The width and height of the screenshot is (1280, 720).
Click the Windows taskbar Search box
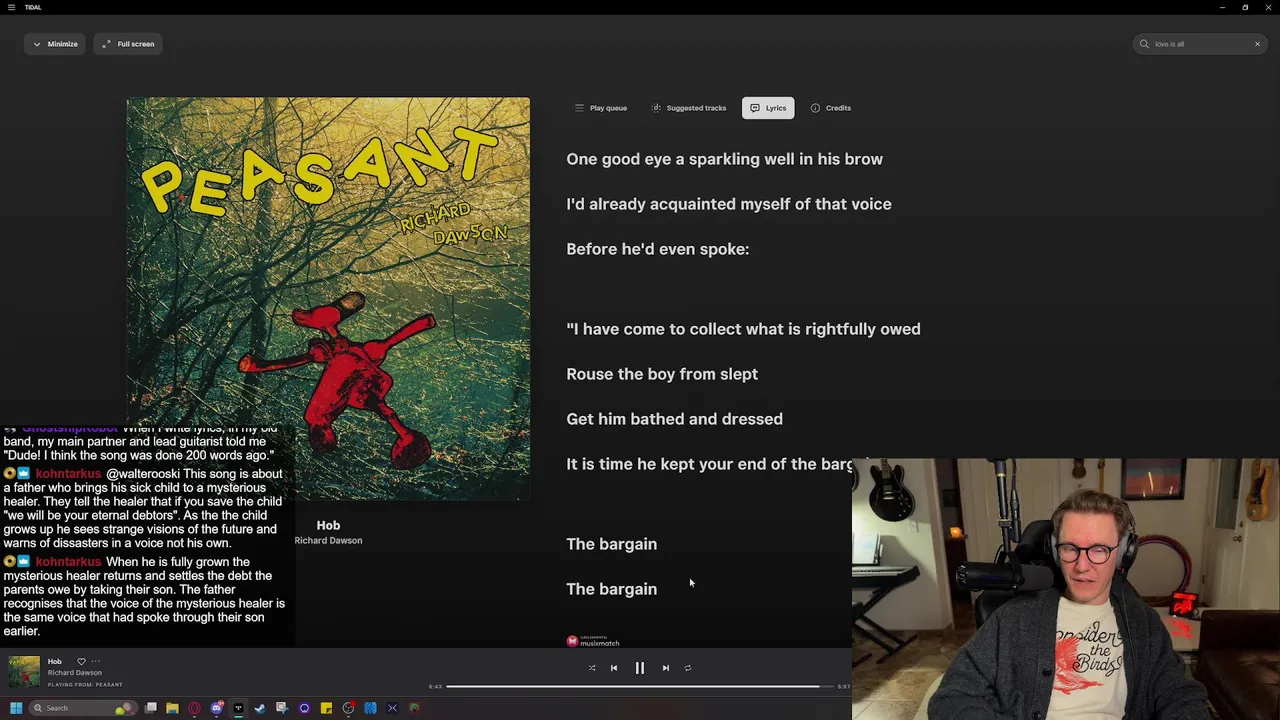83,708
